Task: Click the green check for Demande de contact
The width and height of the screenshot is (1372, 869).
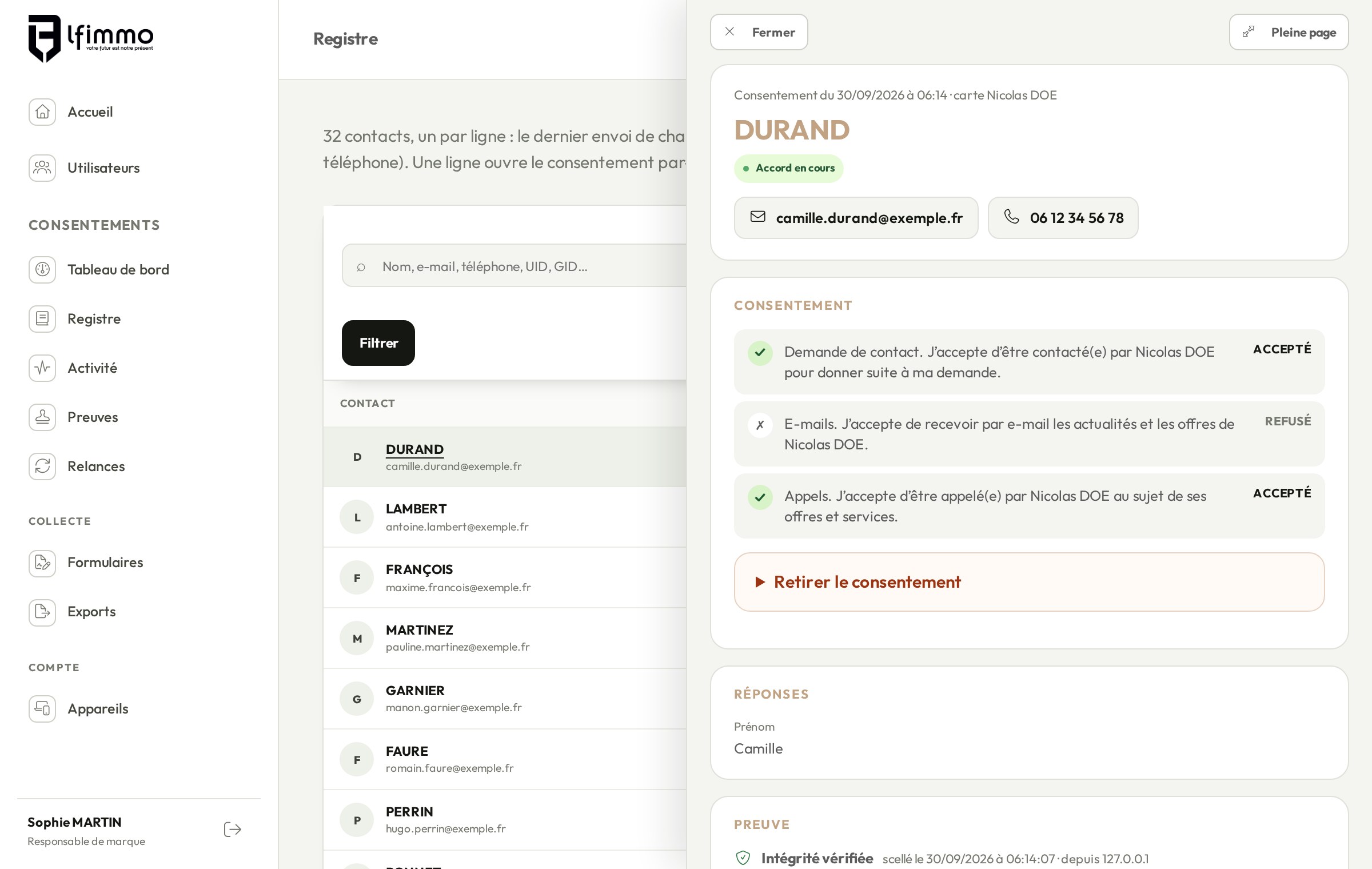Action: click(x=760, y=353)
